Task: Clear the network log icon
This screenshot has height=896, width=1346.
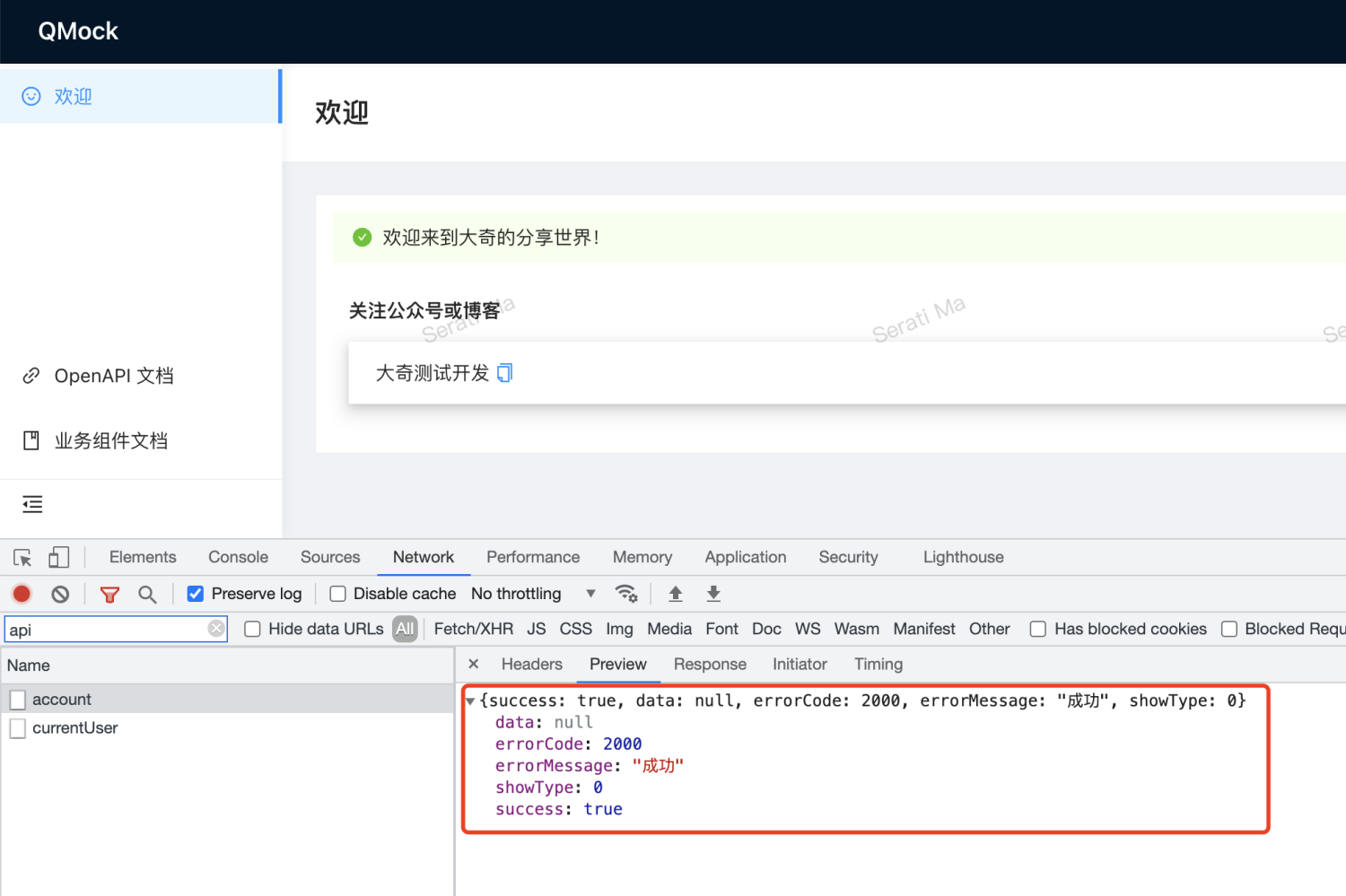Action: [60, 594]
